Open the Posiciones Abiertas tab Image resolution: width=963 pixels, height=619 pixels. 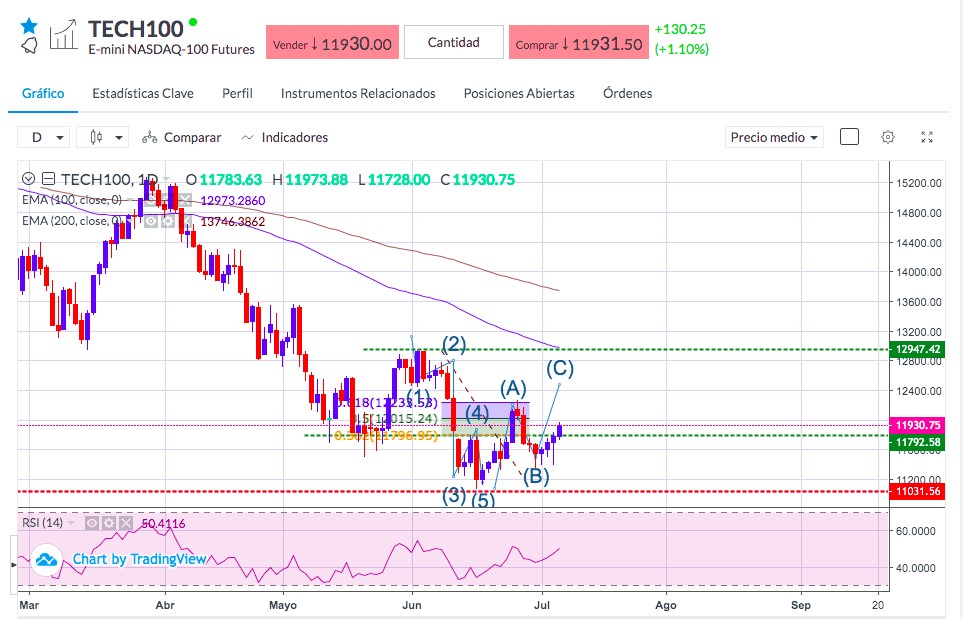click(x=519, y=93)
